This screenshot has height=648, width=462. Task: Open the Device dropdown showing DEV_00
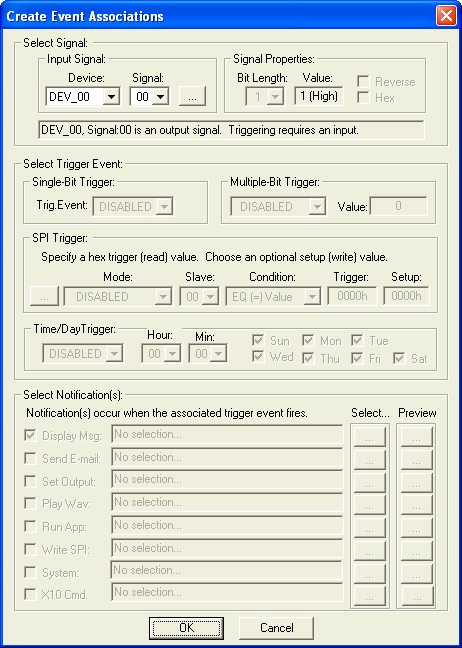(83, 97)
